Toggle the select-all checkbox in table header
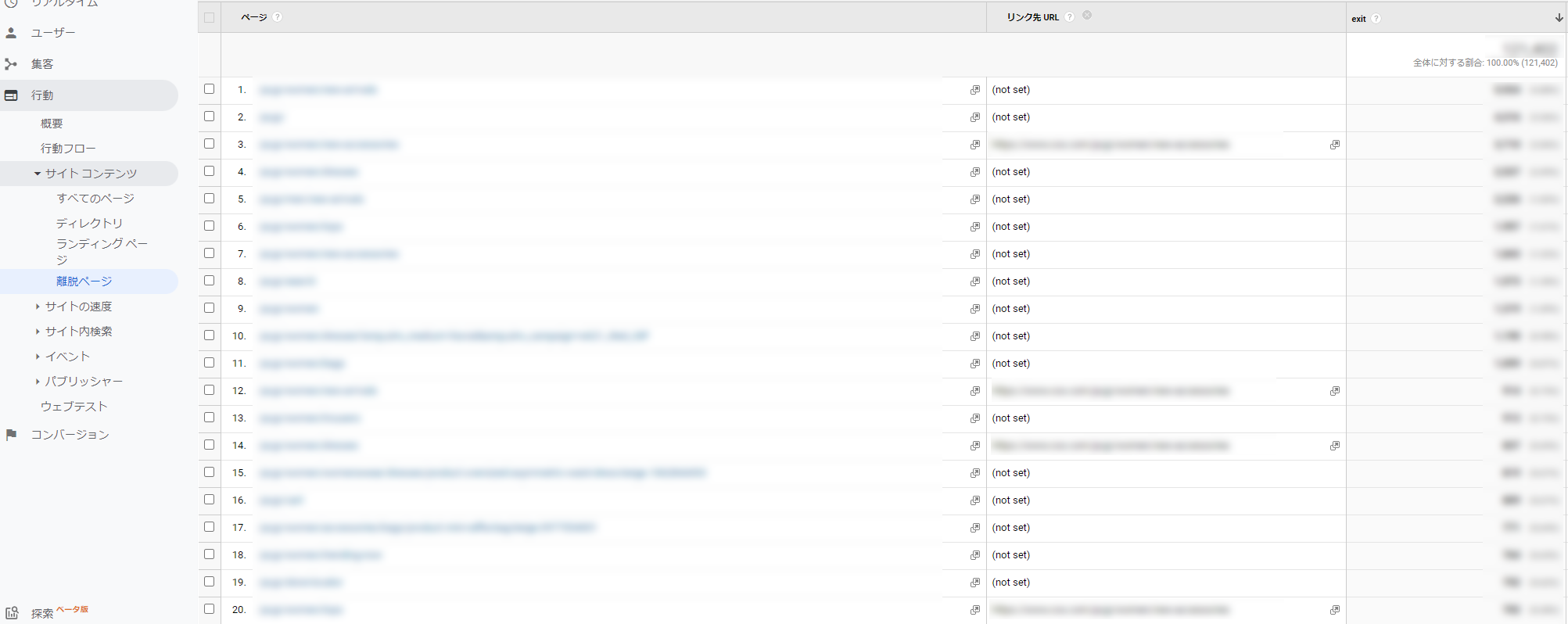 click(x=209, y=17)
